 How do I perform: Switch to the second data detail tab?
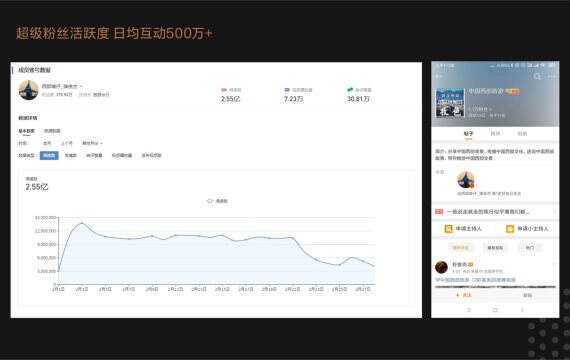[52, 131]
